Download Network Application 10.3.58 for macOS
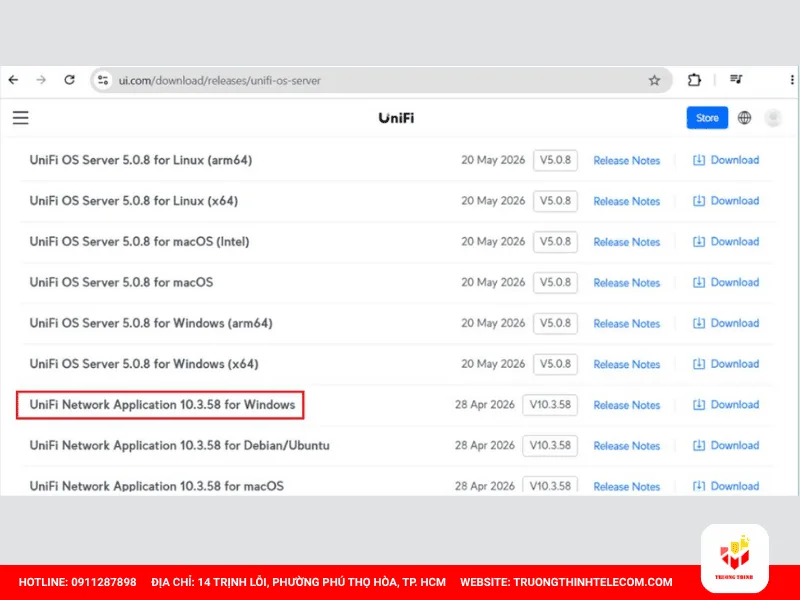Screen dimensions: 800x600 click(726, 486)
